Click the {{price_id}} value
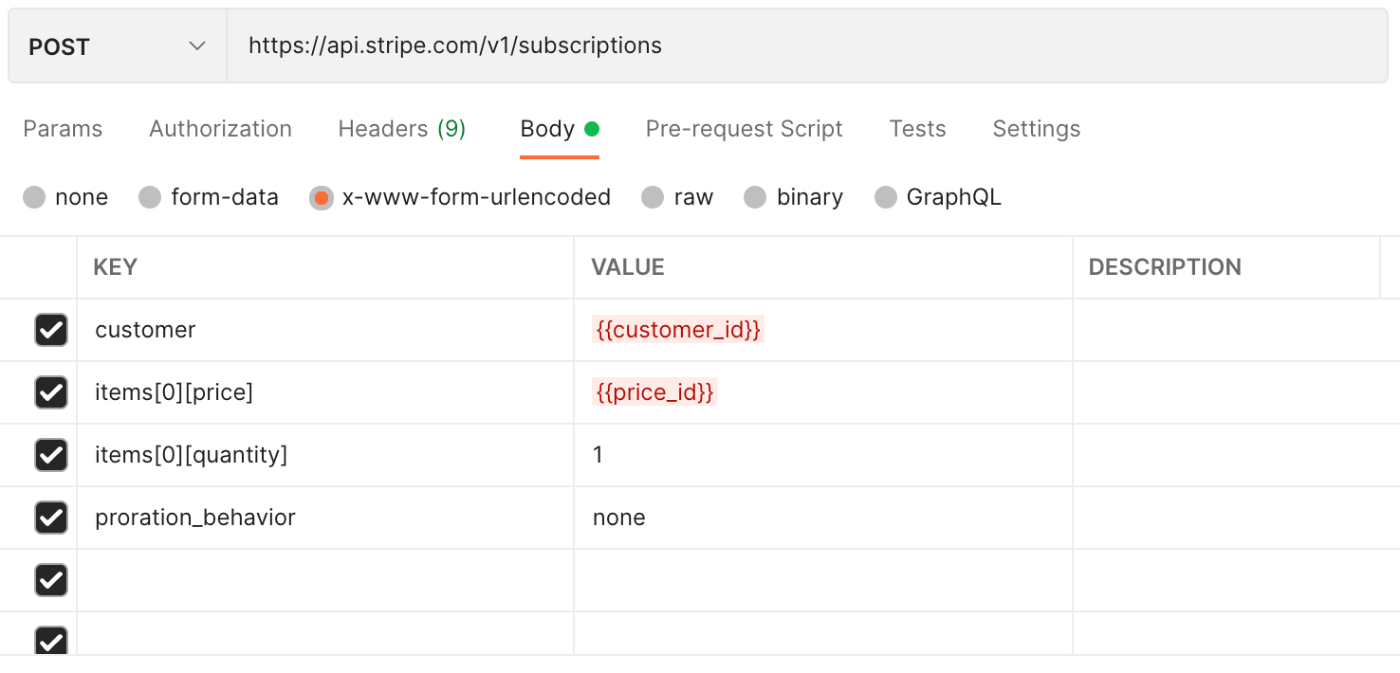Screen dimensions: 1400x673 (655, 392)
